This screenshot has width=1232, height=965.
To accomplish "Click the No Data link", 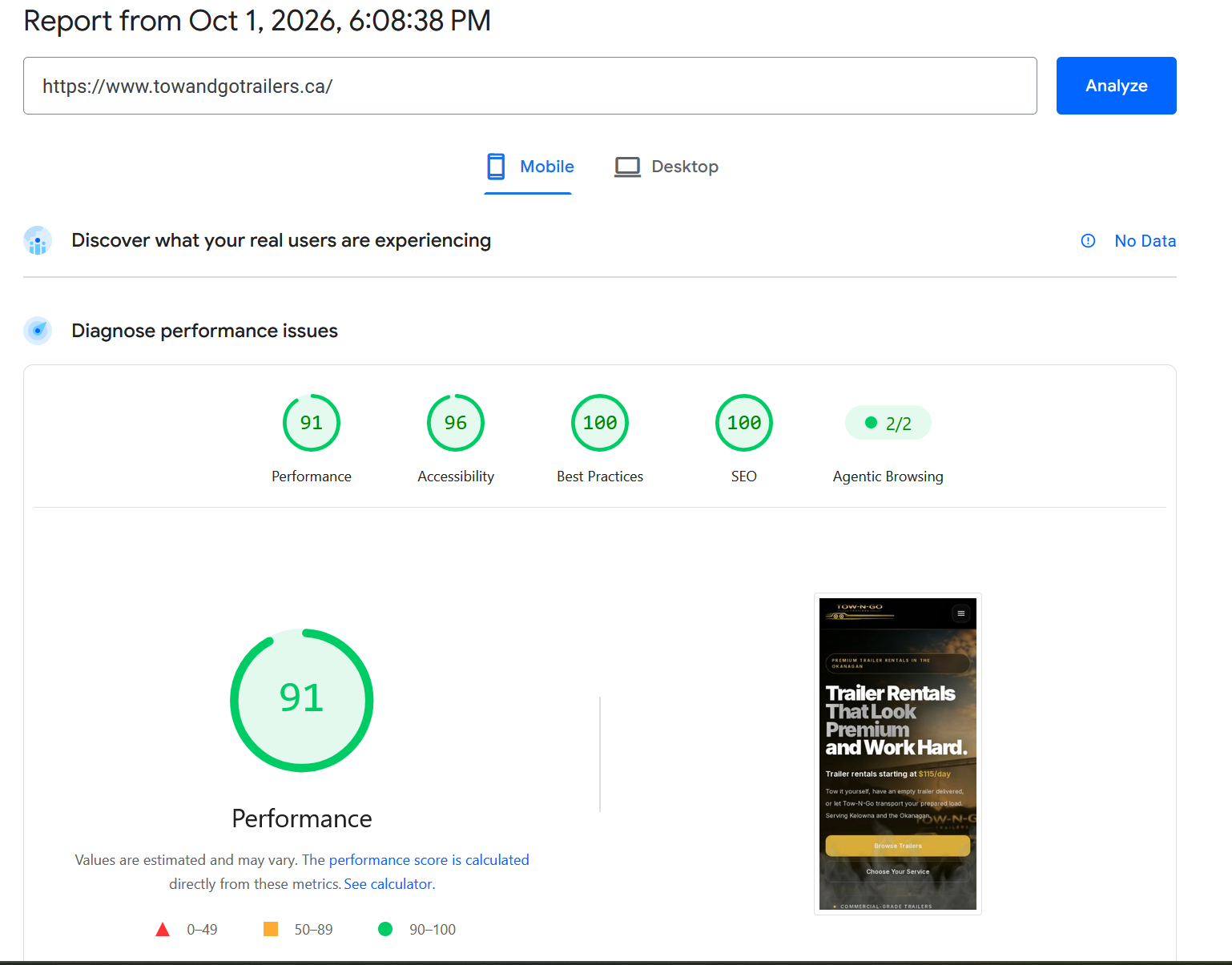I will (x=1145, y=241).
